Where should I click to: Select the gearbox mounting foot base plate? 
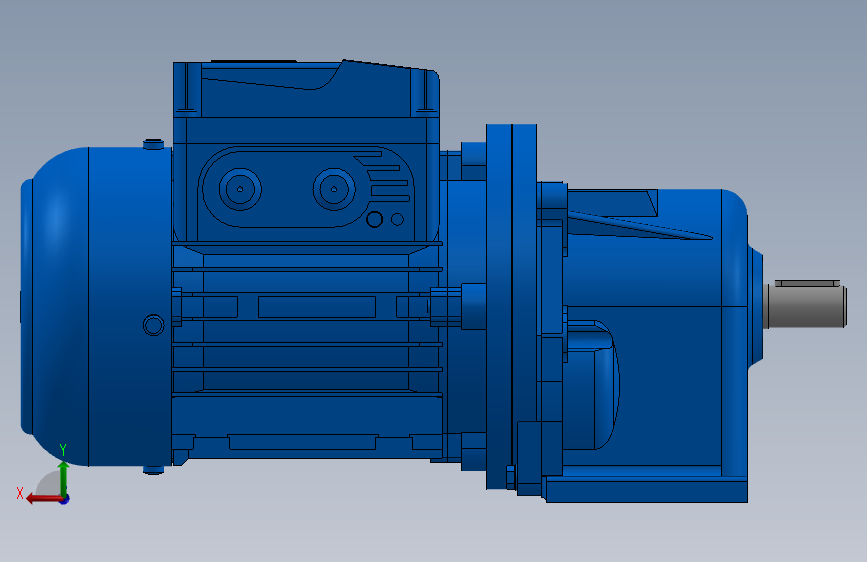coord(647,492)
